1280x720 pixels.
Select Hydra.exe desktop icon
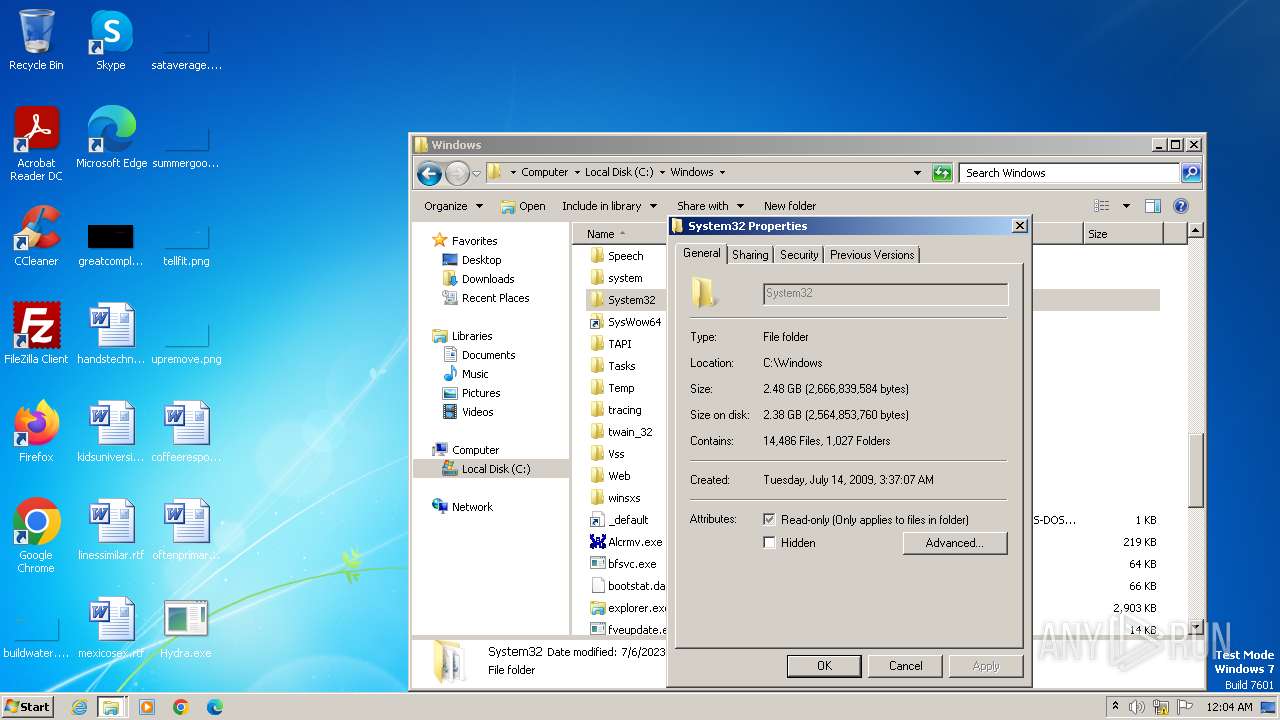186,630
